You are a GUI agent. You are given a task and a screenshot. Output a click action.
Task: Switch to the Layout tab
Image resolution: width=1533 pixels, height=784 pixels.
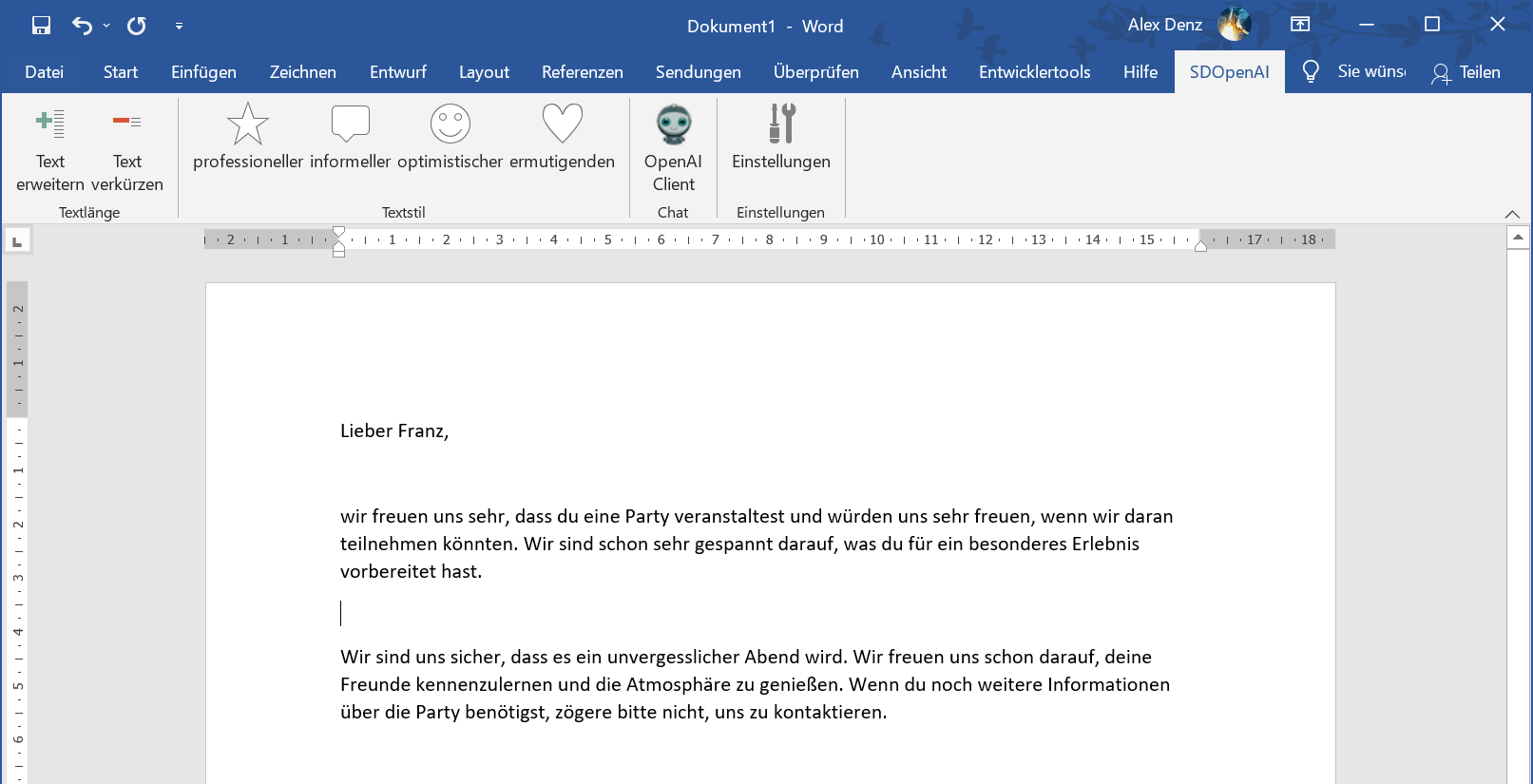484,72
